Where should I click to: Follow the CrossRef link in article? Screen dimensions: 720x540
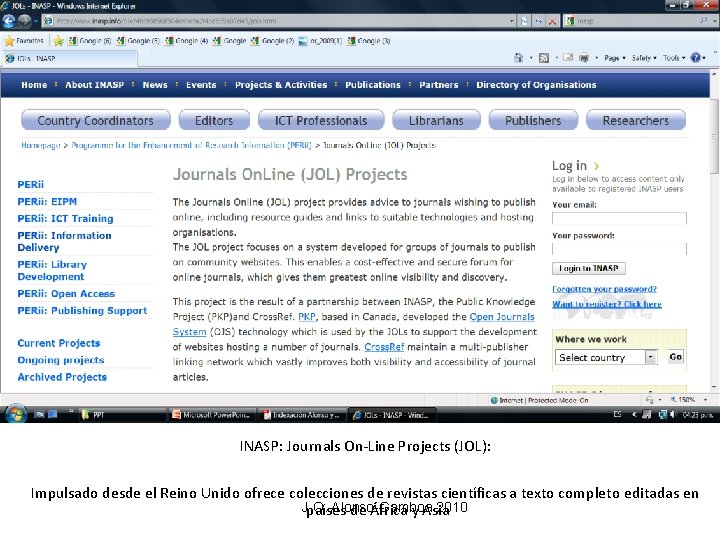click(384, 347)
